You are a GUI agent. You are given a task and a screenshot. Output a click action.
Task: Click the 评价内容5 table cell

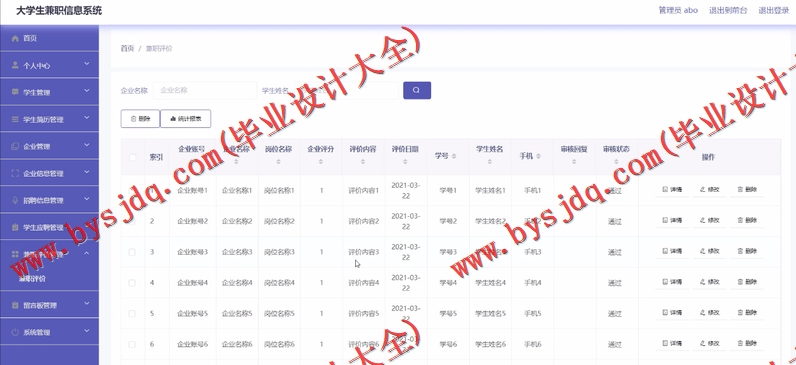pos(363,314)
